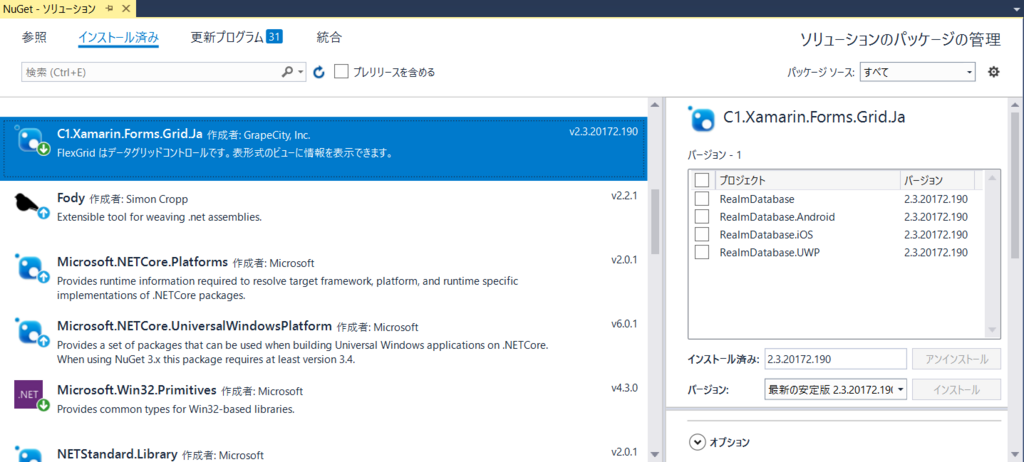Click the インストール button
The width and height of the screenshot is (1024, 462).
pos(956,389)
